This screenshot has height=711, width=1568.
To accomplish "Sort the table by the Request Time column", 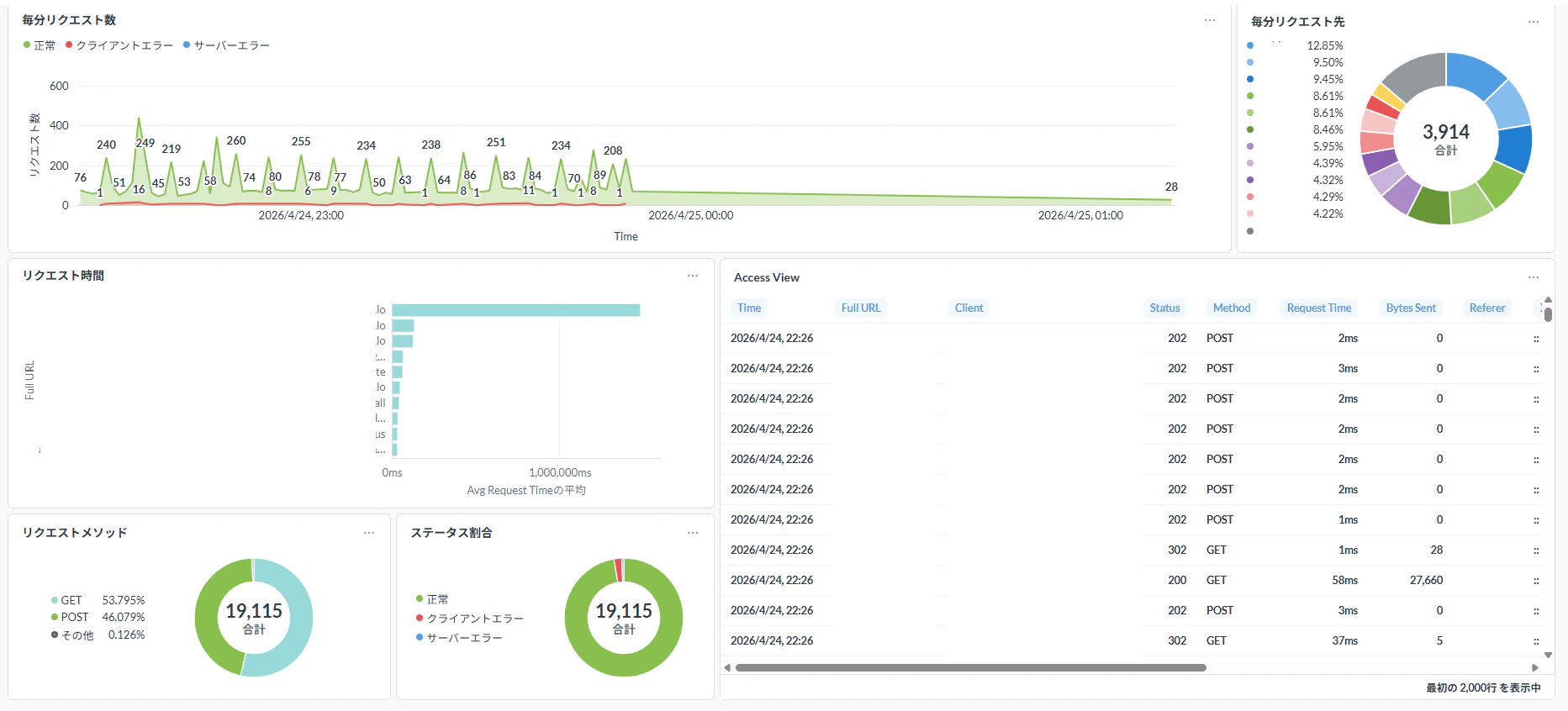I will [1319, 308].
